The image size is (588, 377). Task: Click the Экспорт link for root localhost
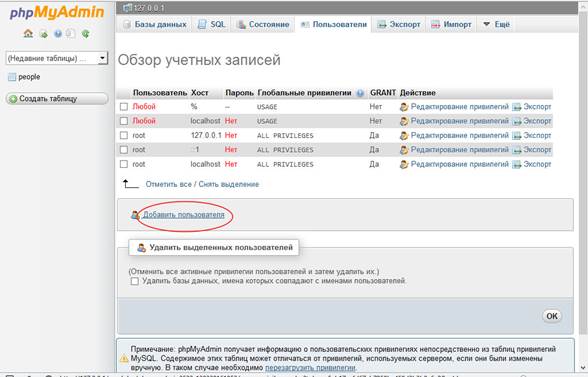537,164
